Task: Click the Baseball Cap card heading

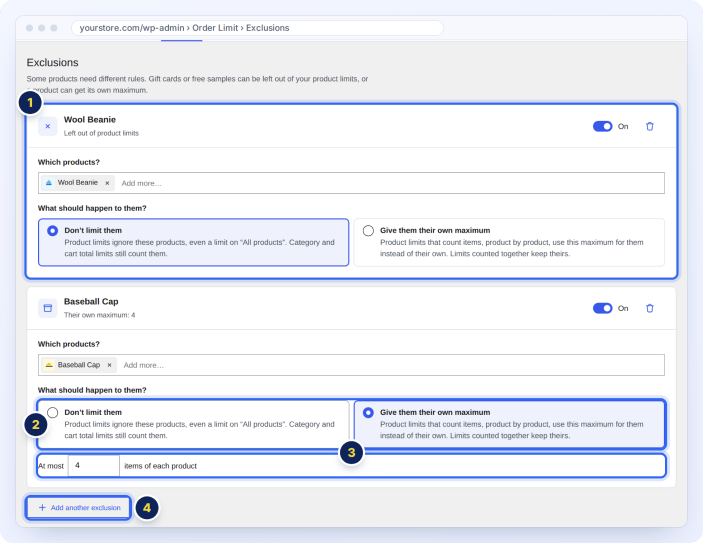Action: pos(91,301)
